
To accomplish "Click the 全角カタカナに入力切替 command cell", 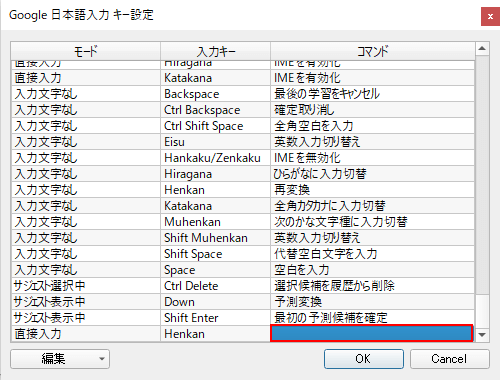I will [372, 206].
